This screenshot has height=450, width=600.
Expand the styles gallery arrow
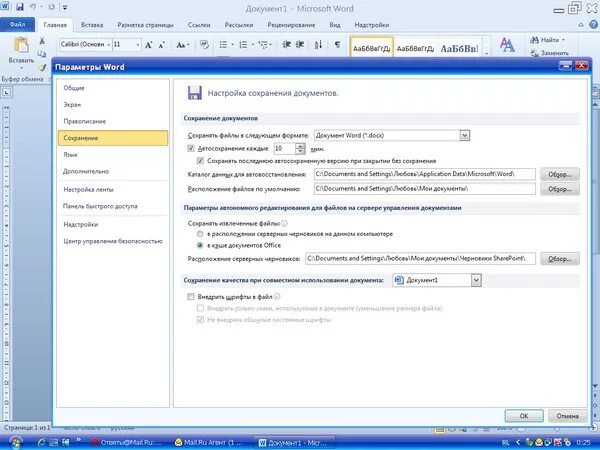(x=486, y=54)
